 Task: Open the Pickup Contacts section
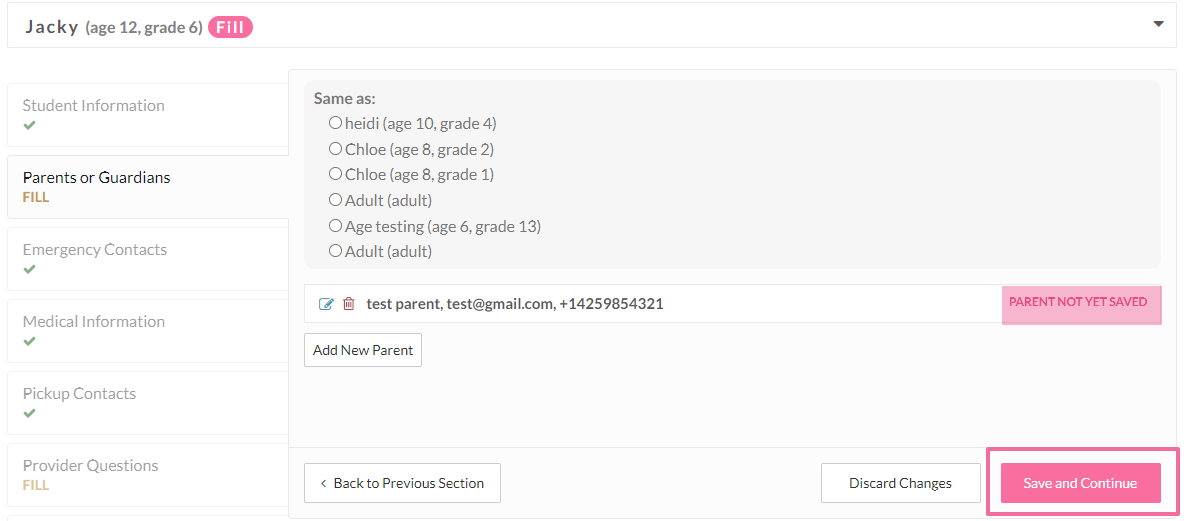(79, 394)
